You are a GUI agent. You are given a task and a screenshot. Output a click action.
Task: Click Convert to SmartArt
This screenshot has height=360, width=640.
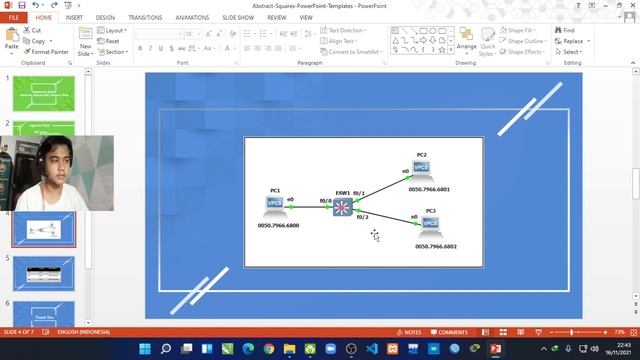coord(351,52)
